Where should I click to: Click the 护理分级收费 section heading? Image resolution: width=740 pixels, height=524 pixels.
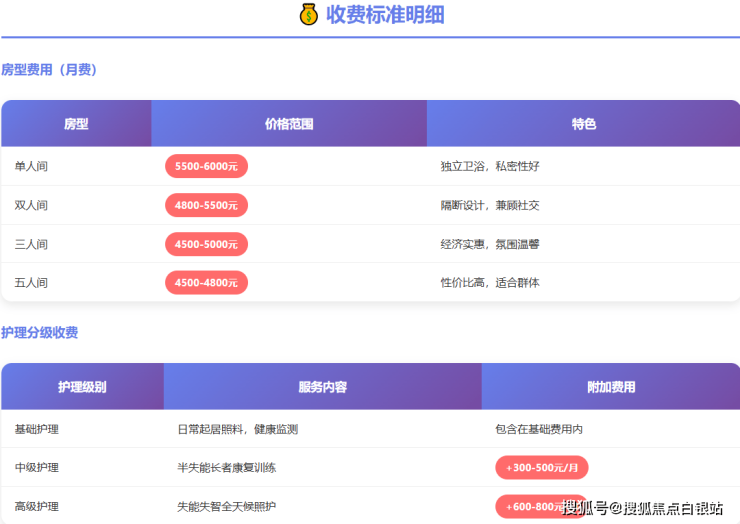coord(39,333)
